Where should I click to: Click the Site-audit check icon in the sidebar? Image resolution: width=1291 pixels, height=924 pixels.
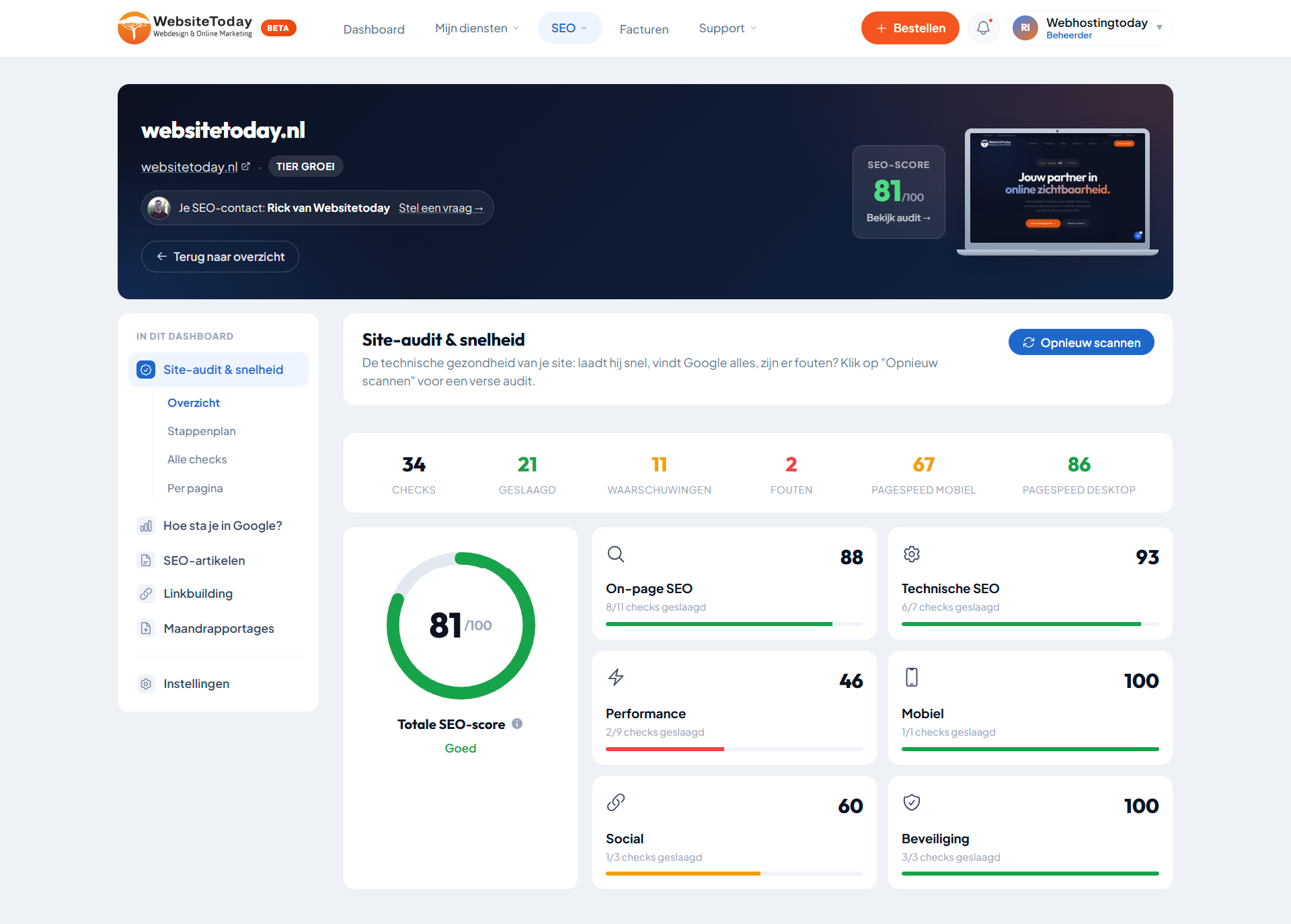pos(146,370)
